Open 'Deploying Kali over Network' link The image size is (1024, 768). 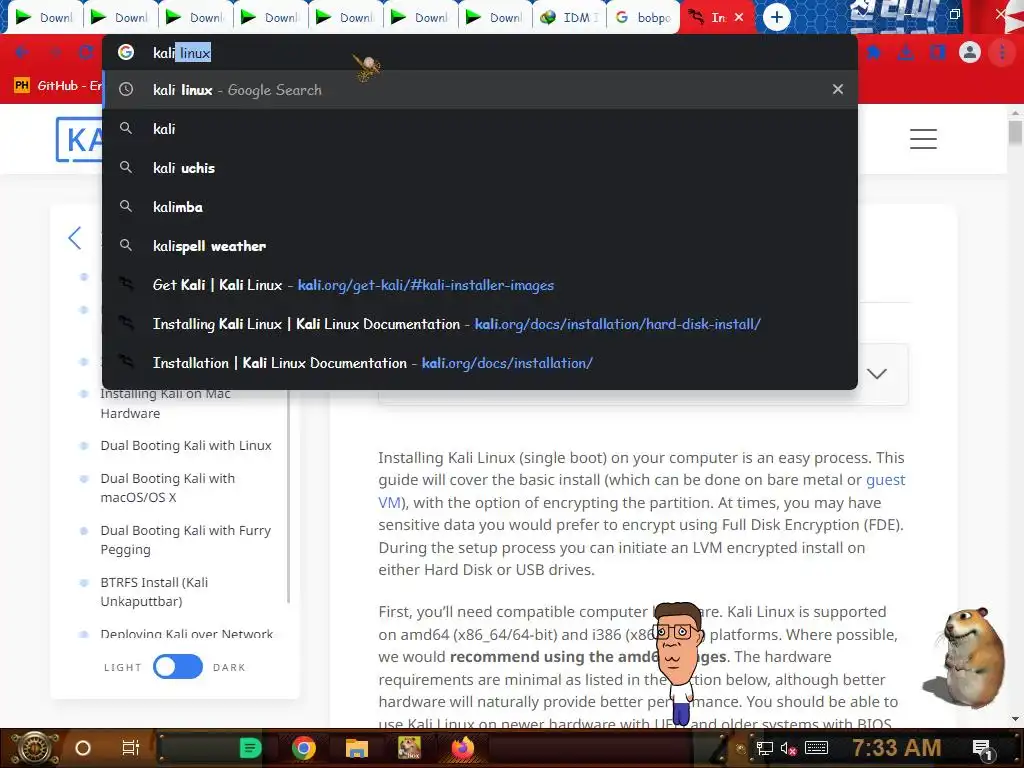coord(187,633)
